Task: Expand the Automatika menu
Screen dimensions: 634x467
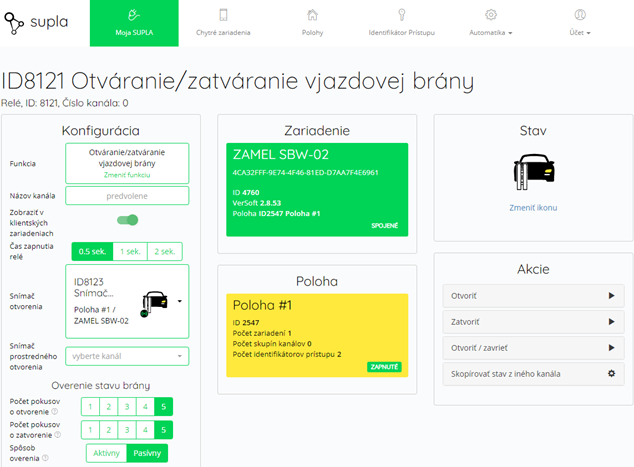Action: (x=490, y=23)
